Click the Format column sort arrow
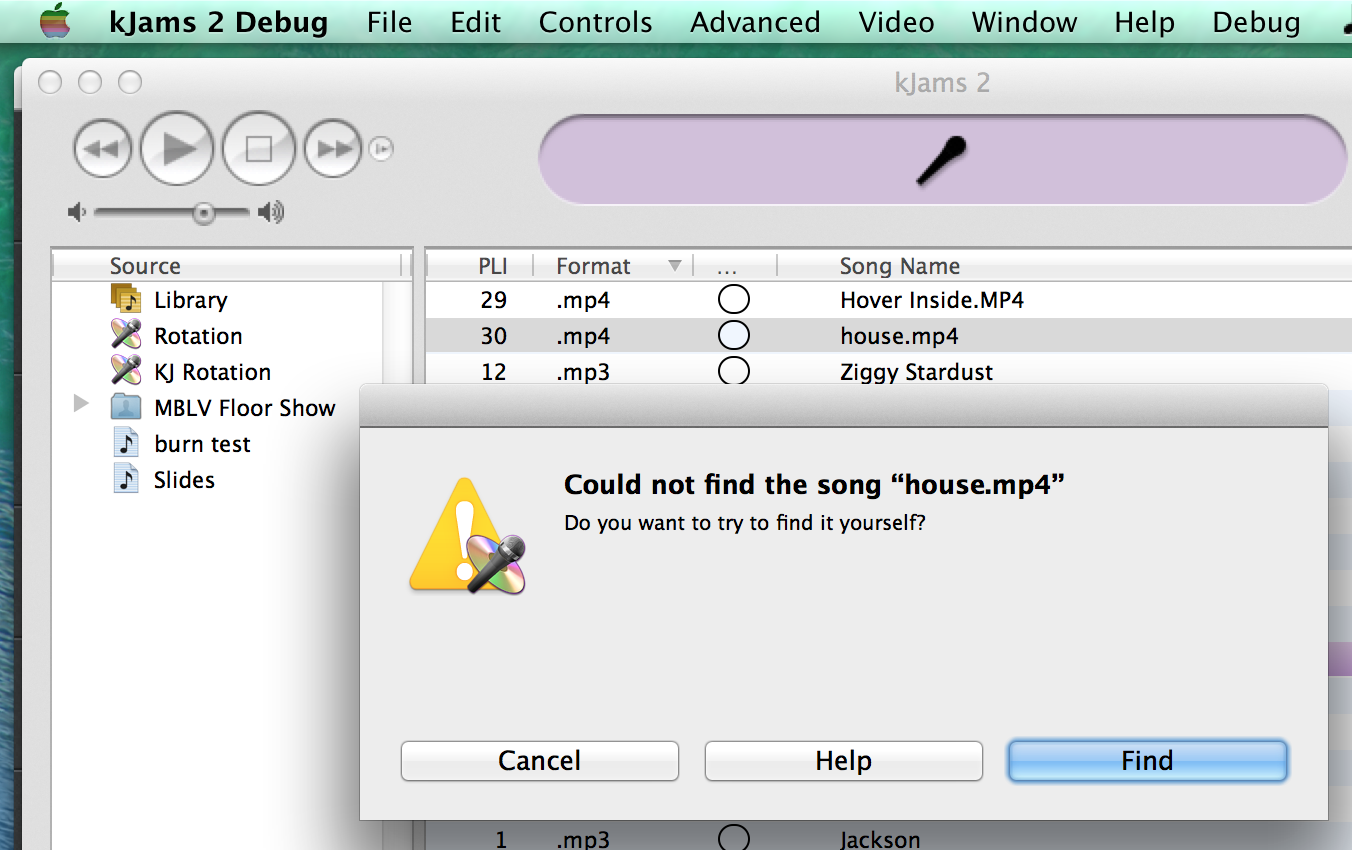1352x850 pixels. tap(674, 266)
